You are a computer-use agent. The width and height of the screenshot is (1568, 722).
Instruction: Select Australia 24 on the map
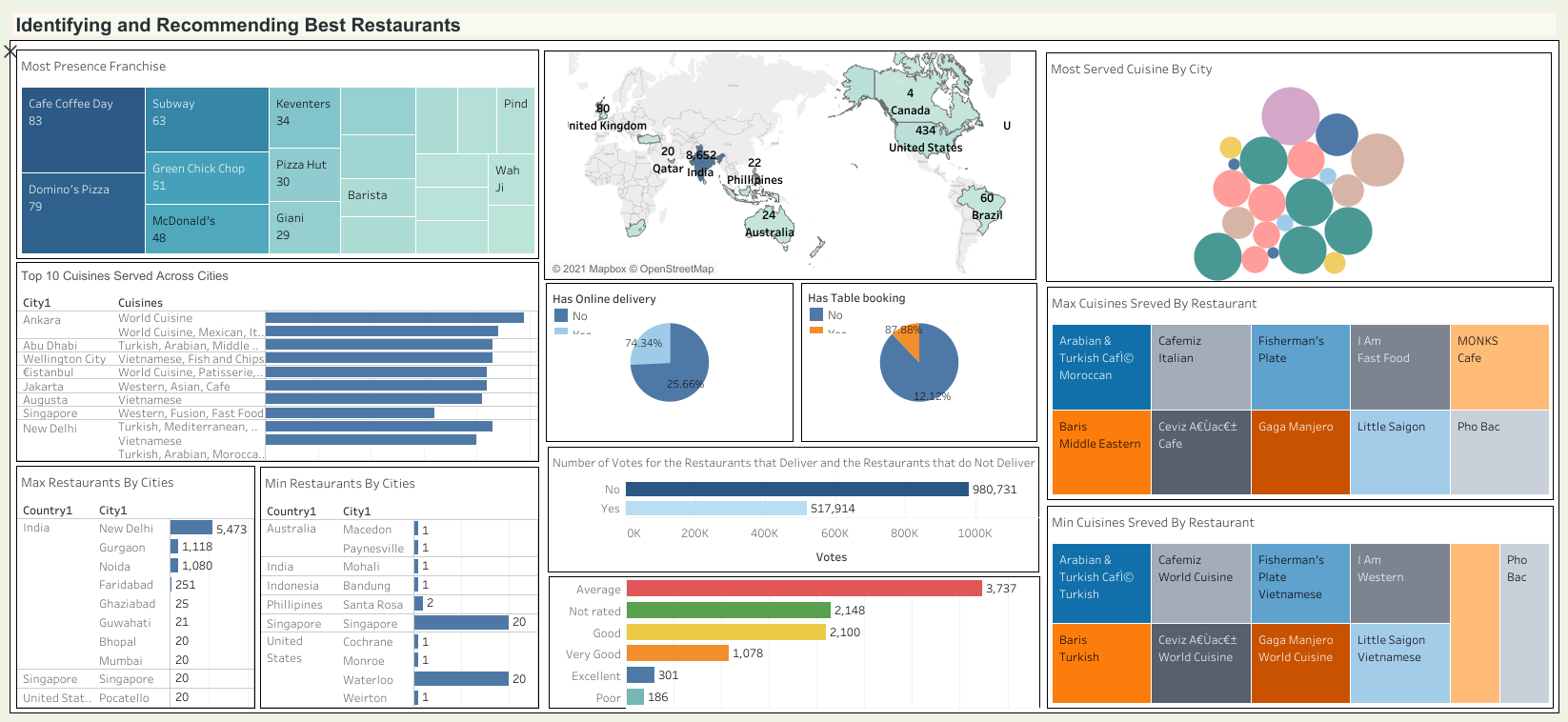[769, 224]
